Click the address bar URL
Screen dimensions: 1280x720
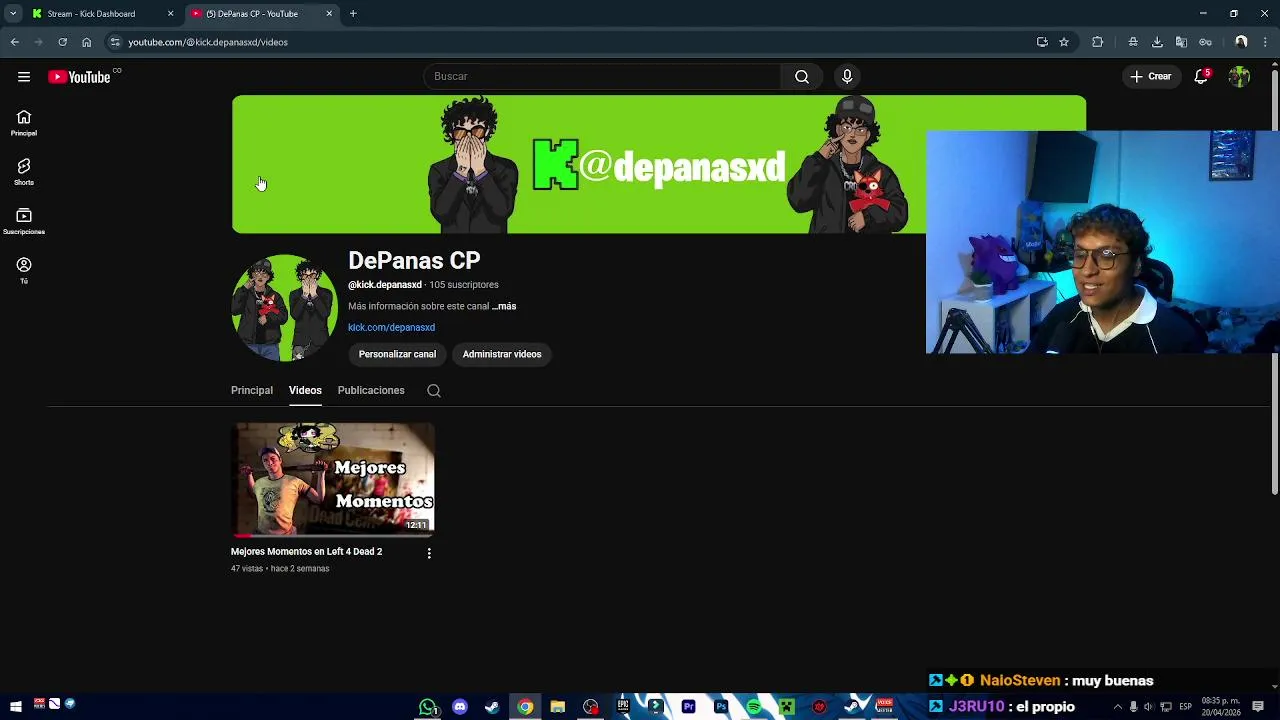tap(208, 42)
